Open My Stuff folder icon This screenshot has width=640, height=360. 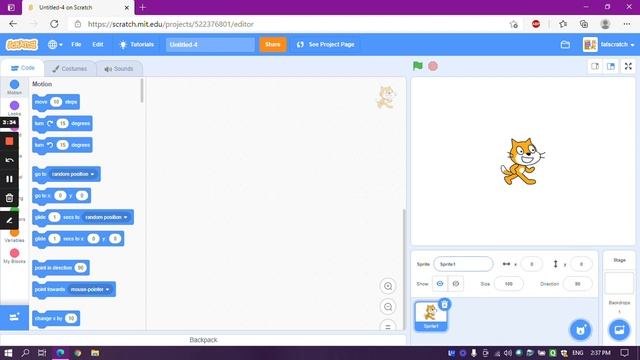(x=565, y=44)
